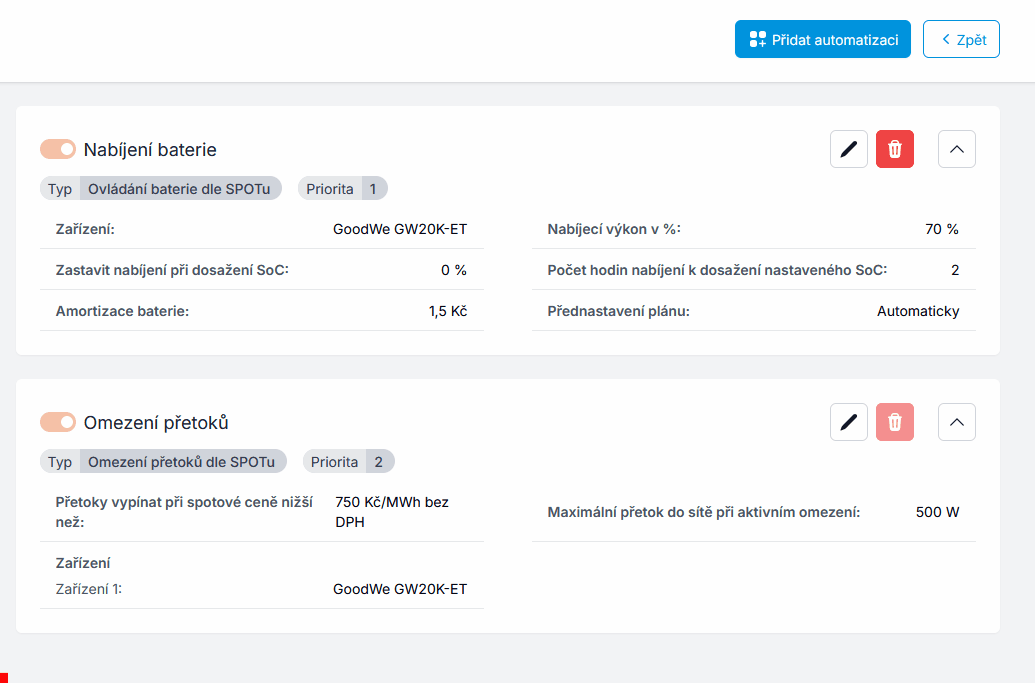This screenshot has width=1035, height=683.
Task: Toggle the Nabíjení baterie automation switch
Action: coord(58,149)
